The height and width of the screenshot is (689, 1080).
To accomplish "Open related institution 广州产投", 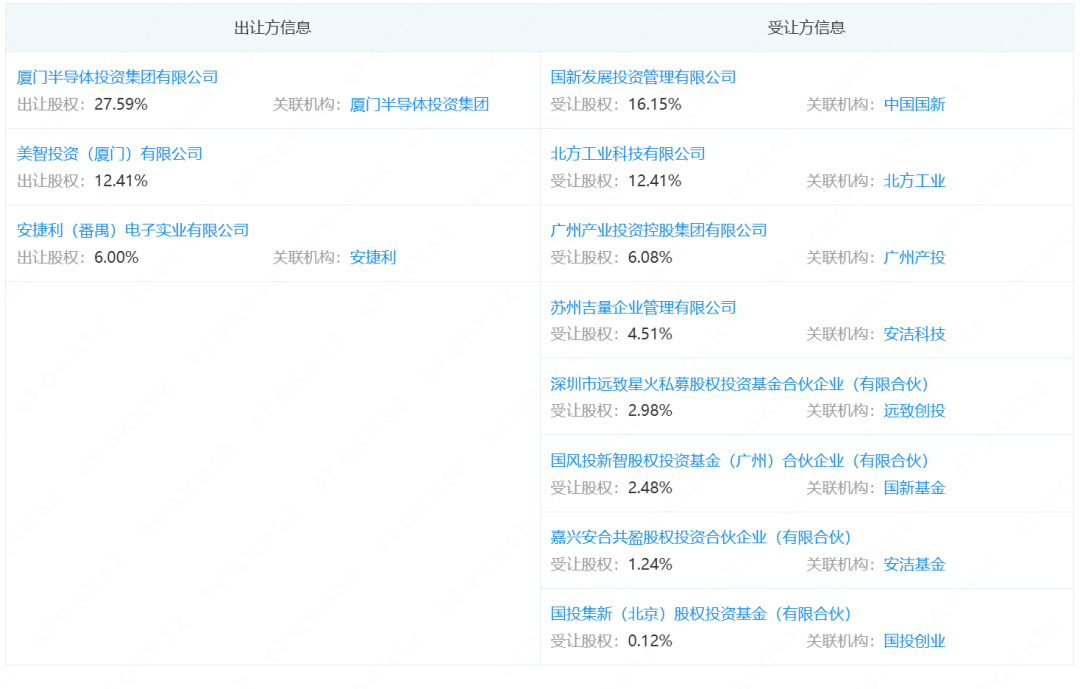I will click(x=915, y=257).
